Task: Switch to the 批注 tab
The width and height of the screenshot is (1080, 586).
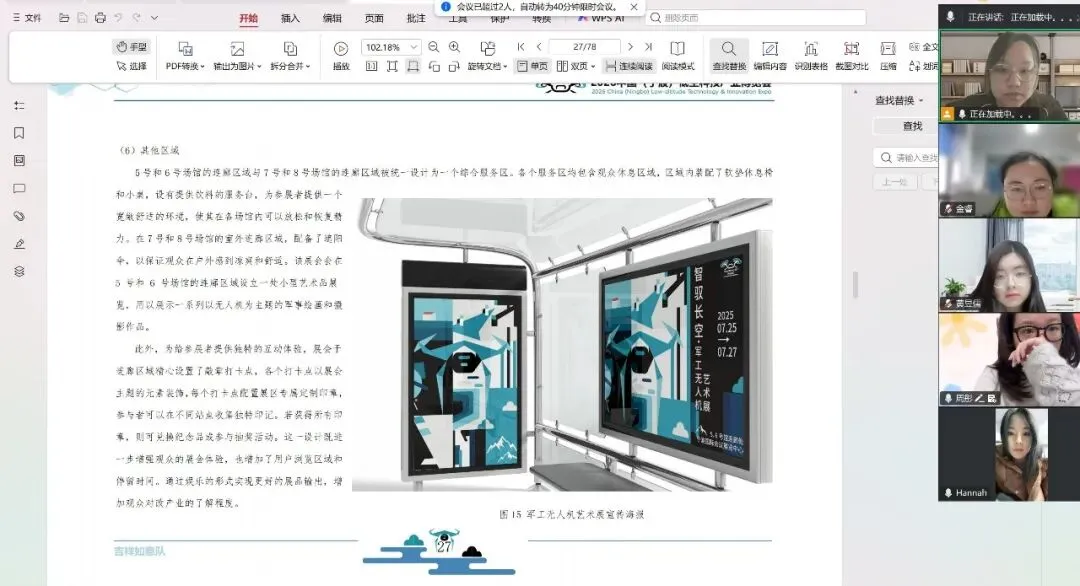Action: (x=416, y=19)
